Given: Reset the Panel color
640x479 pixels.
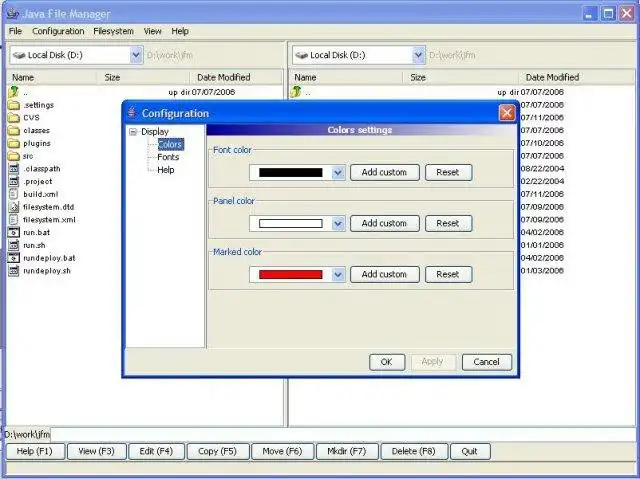Looking at the screenshot, I should (448, 224).
